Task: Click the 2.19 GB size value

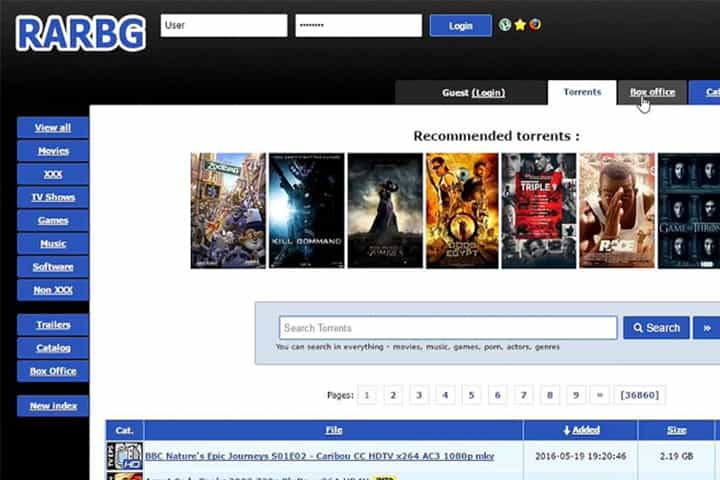Action: (676, 456)
